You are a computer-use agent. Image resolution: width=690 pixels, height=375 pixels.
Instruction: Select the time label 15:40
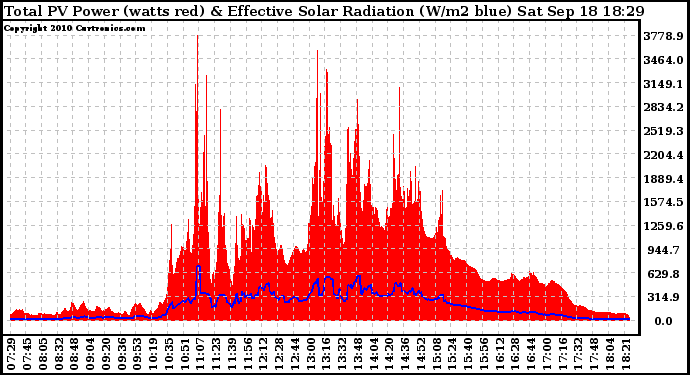tap(468, 354)
